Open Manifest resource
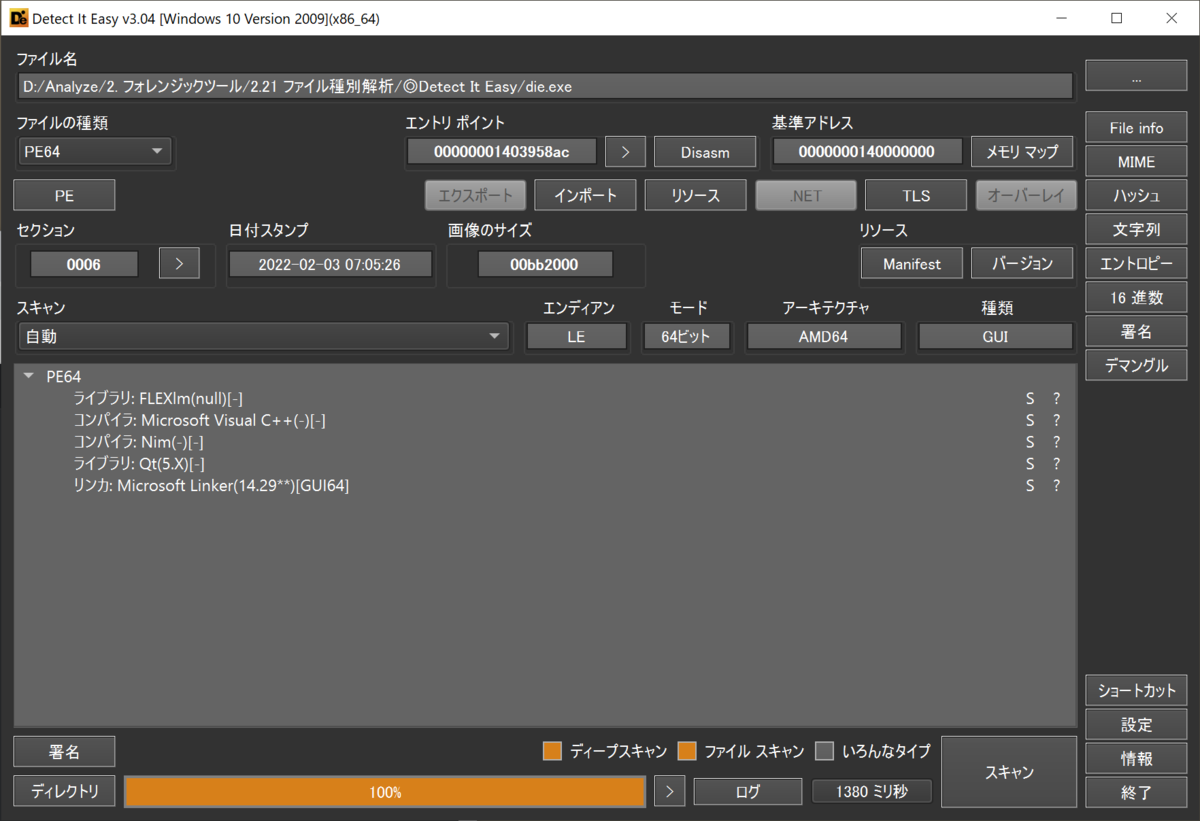The image size is (1200, 821). (x=912, y=264)
